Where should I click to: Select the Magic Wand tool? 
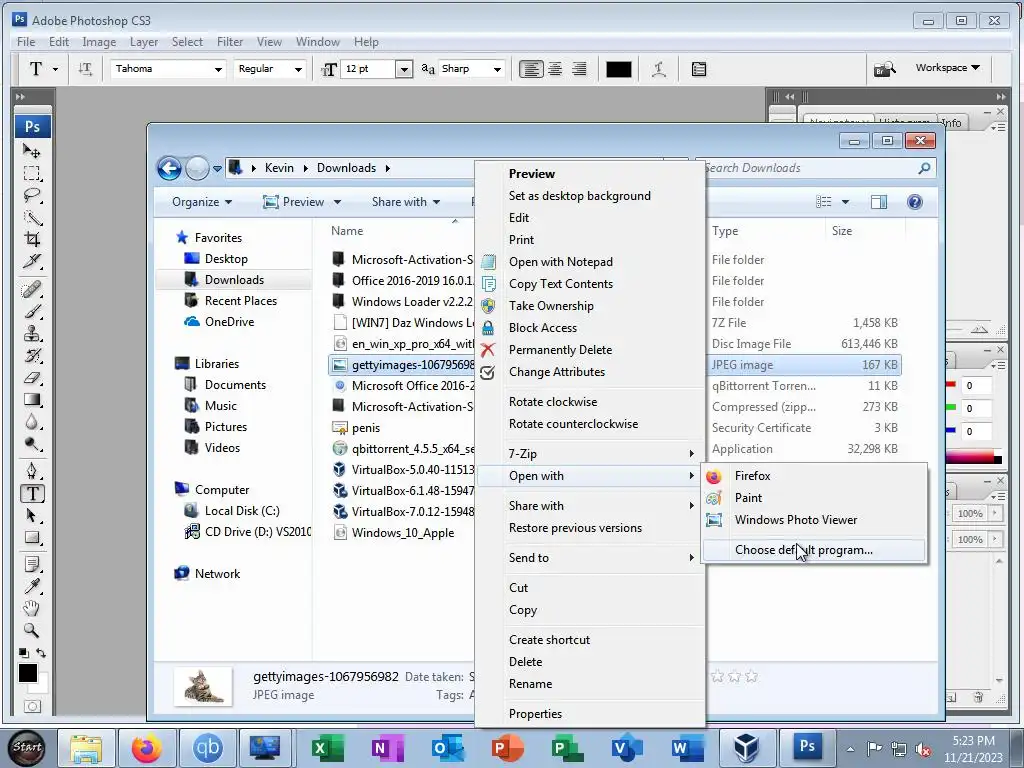pyautogui.click(x=32, y=217)
